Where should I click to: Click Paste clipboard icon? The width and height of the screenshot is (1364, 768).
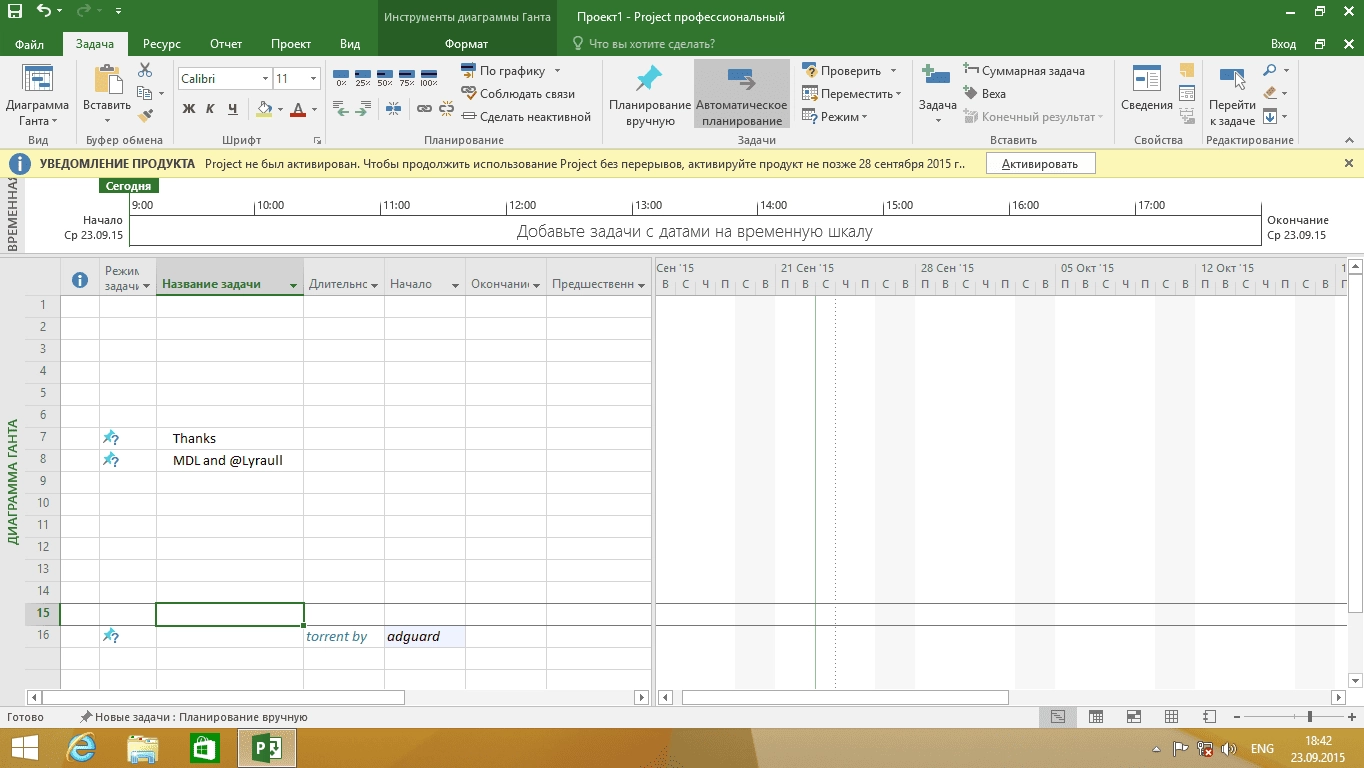(107, 80)
